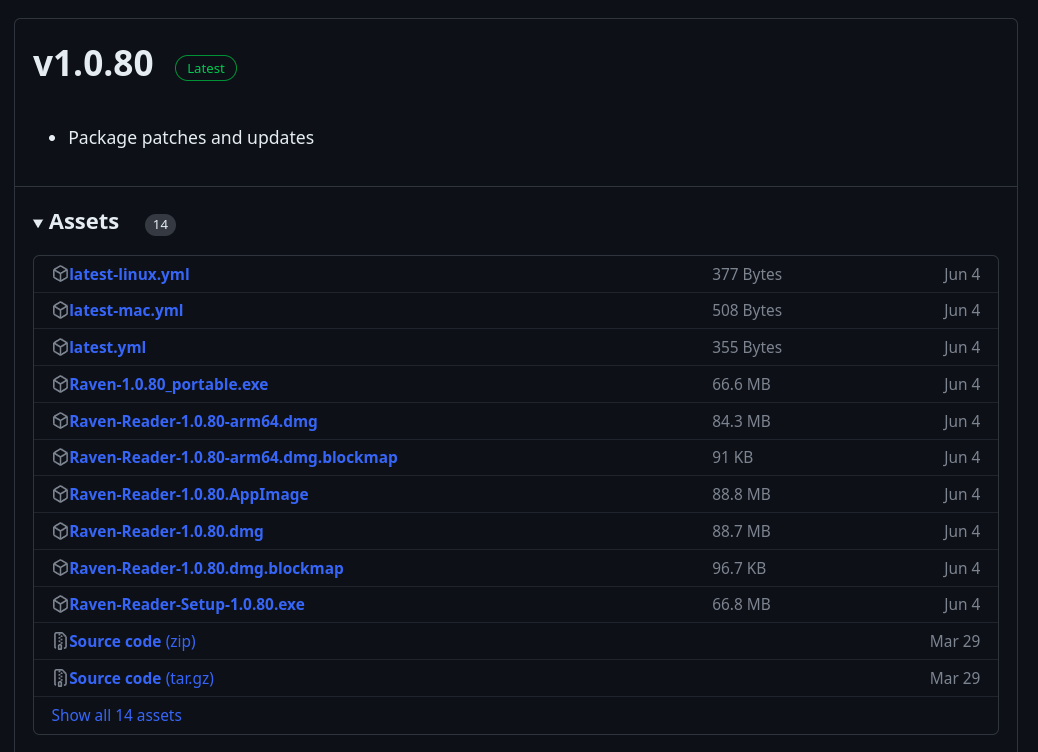Download Raven-Reader-1.0.80-arm64.dmg

tap(193, 421)
